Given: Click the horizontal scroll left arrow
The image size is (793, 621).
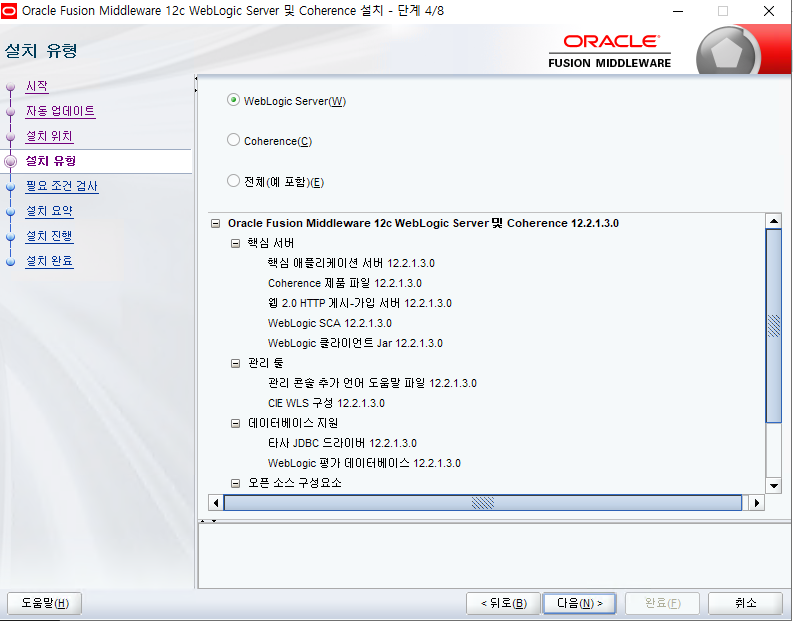Looking at the screenshot, I should [x=216, y=503].
